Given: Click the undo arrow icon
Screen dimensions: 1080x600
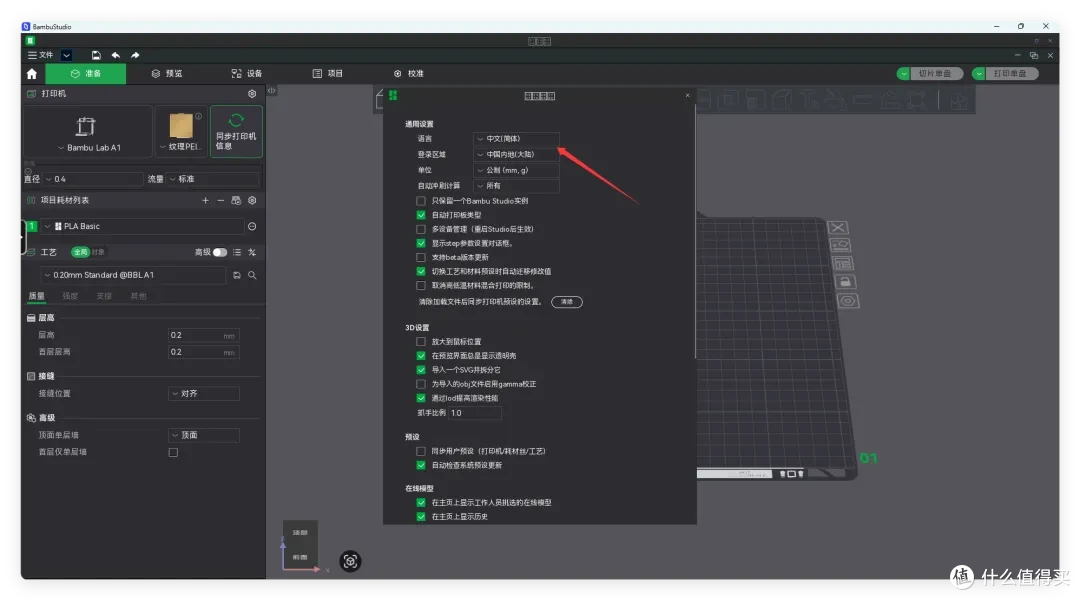Looking at the screenshot, I should click(x=116, y=55).
